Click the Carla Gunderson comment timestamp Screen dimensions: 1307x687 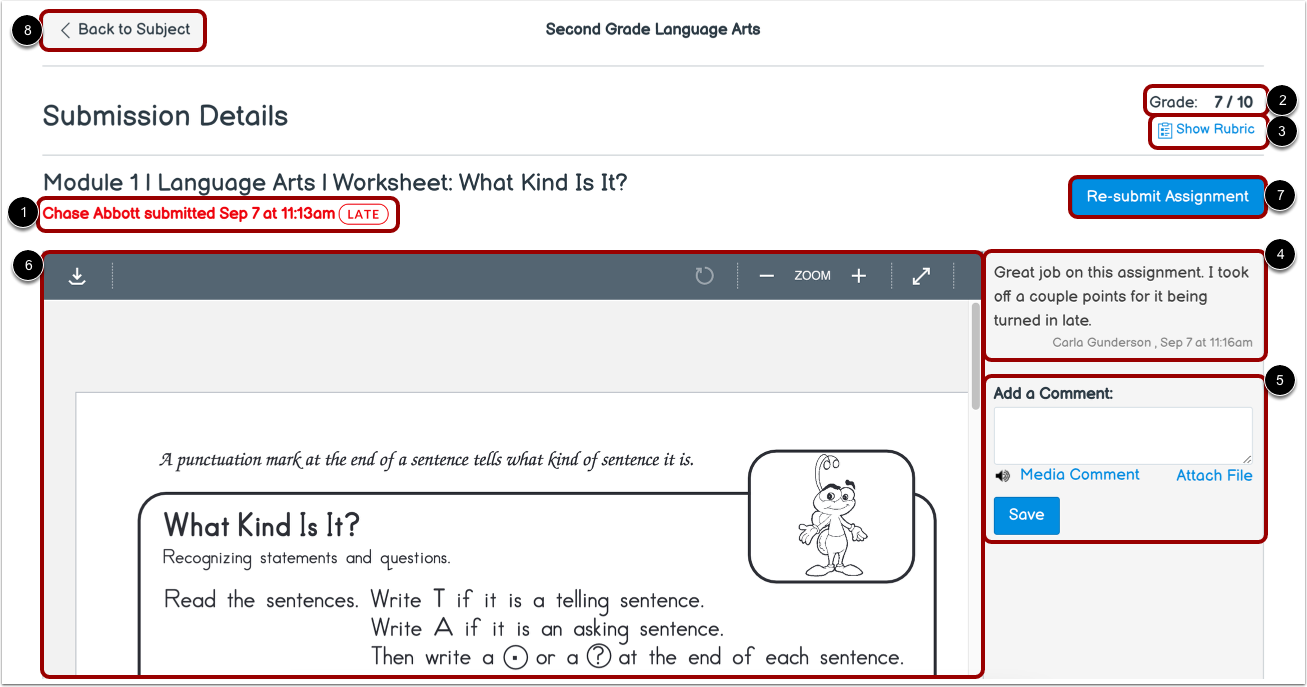(x=1152, y=342)
